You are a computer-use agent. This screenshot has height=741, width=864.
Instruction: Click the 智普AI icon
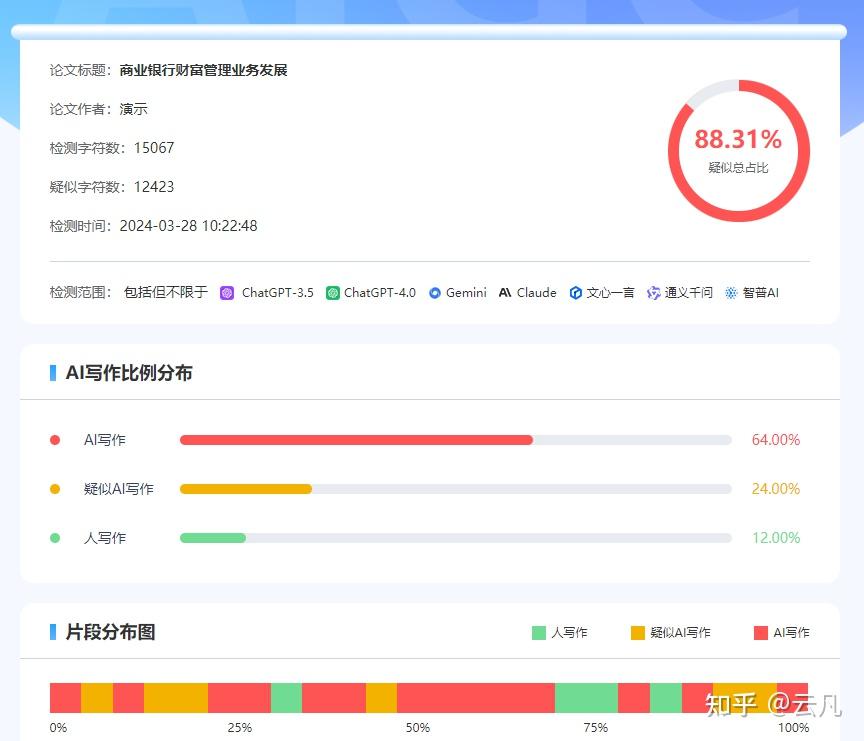pos(731,292)
